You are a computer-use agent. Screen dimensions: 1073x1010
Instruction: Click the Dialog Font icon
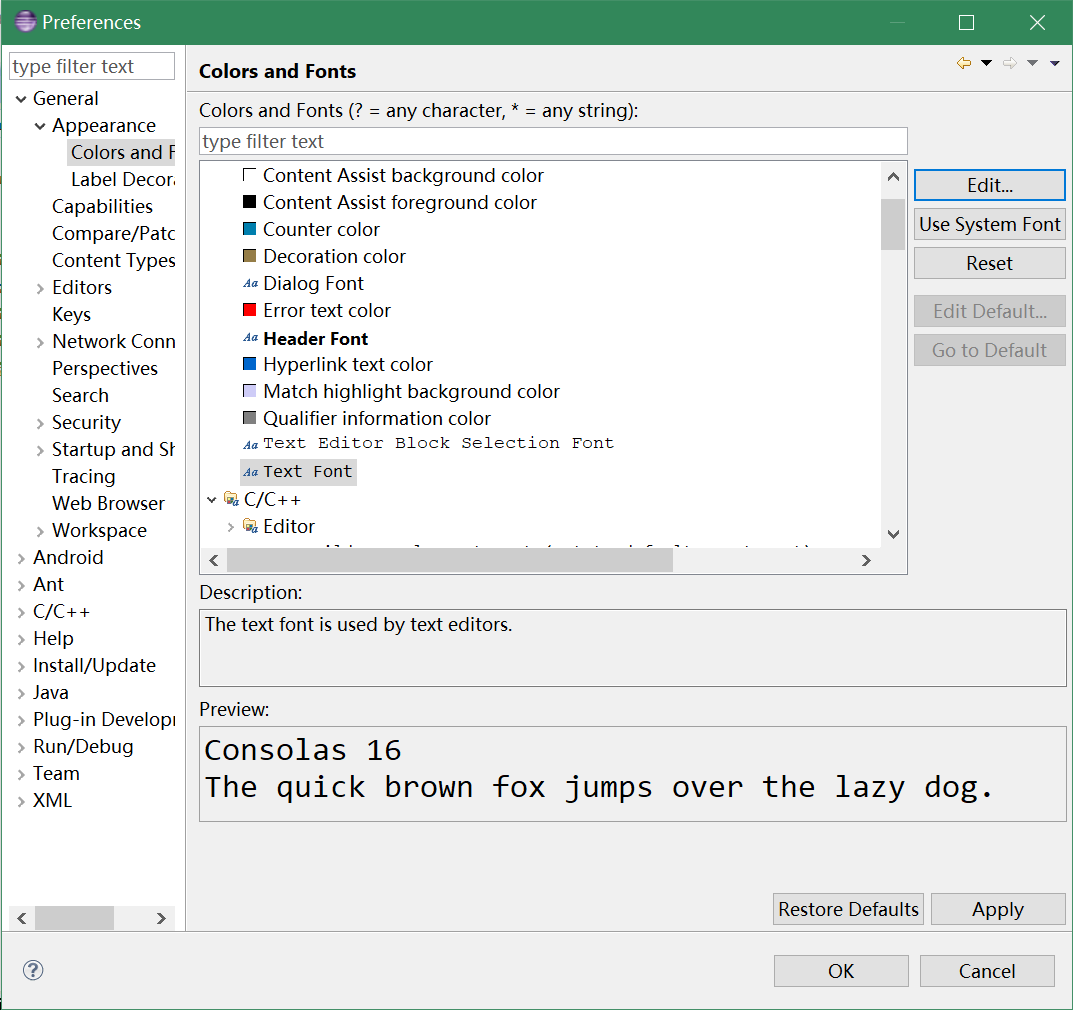click(x=250, y=284)
